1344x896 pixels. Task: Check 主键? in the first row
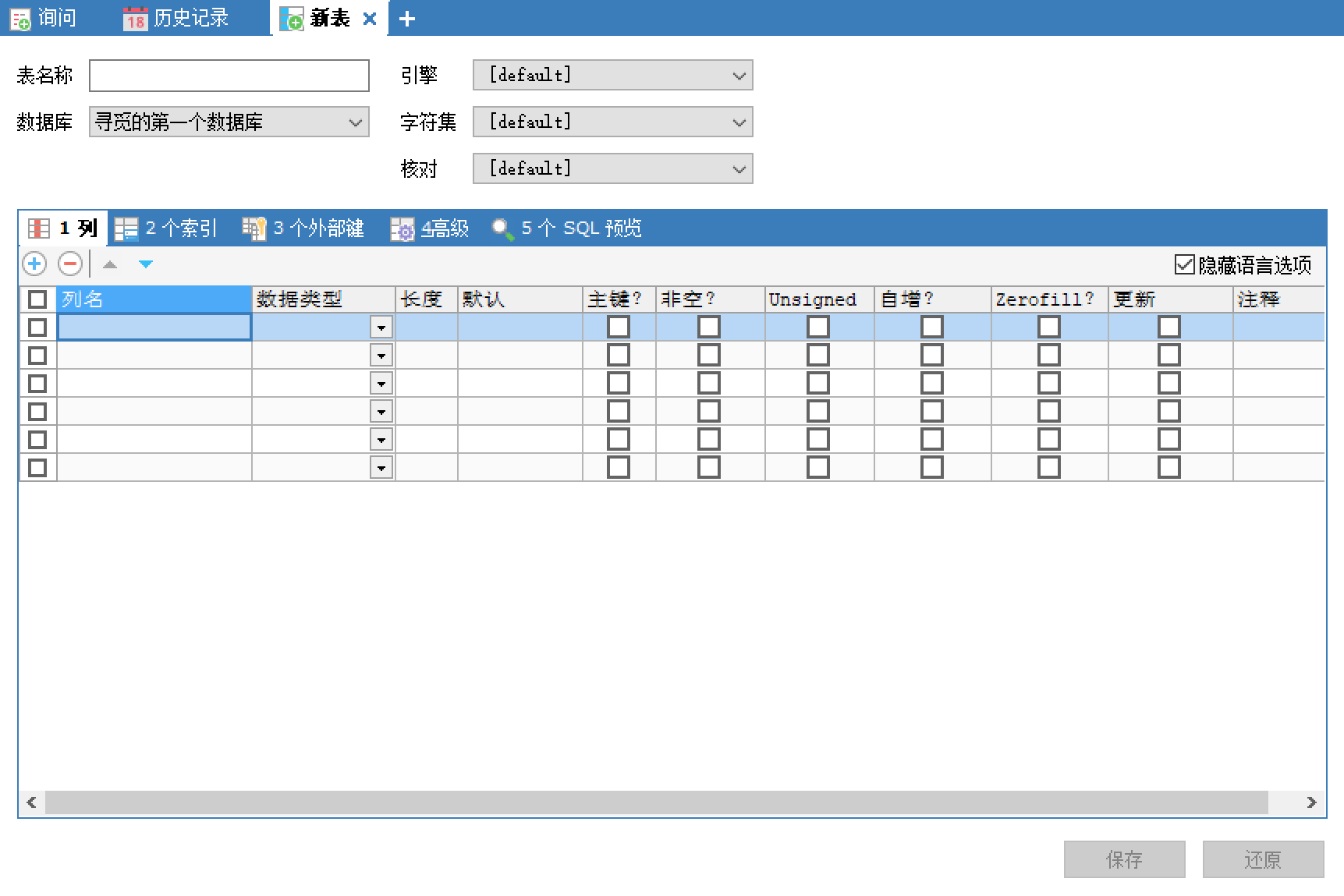point(619,327)
